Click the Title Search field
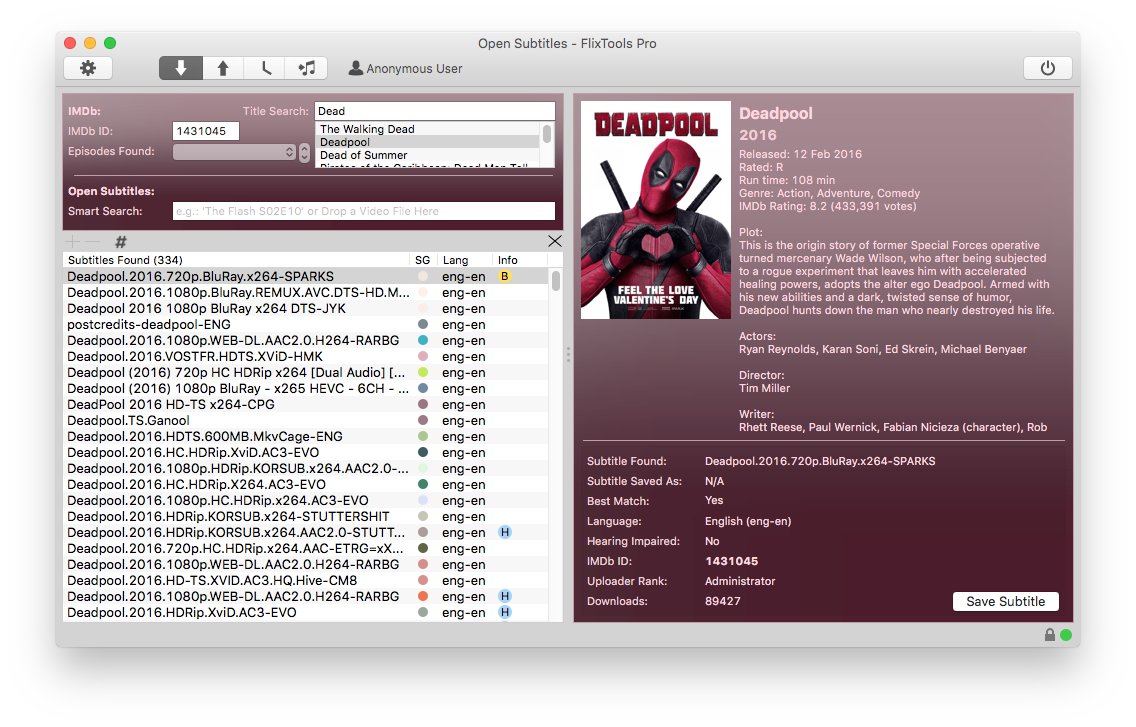The width and height of the screenshot is (1136, 727). (x=435, y=111)
